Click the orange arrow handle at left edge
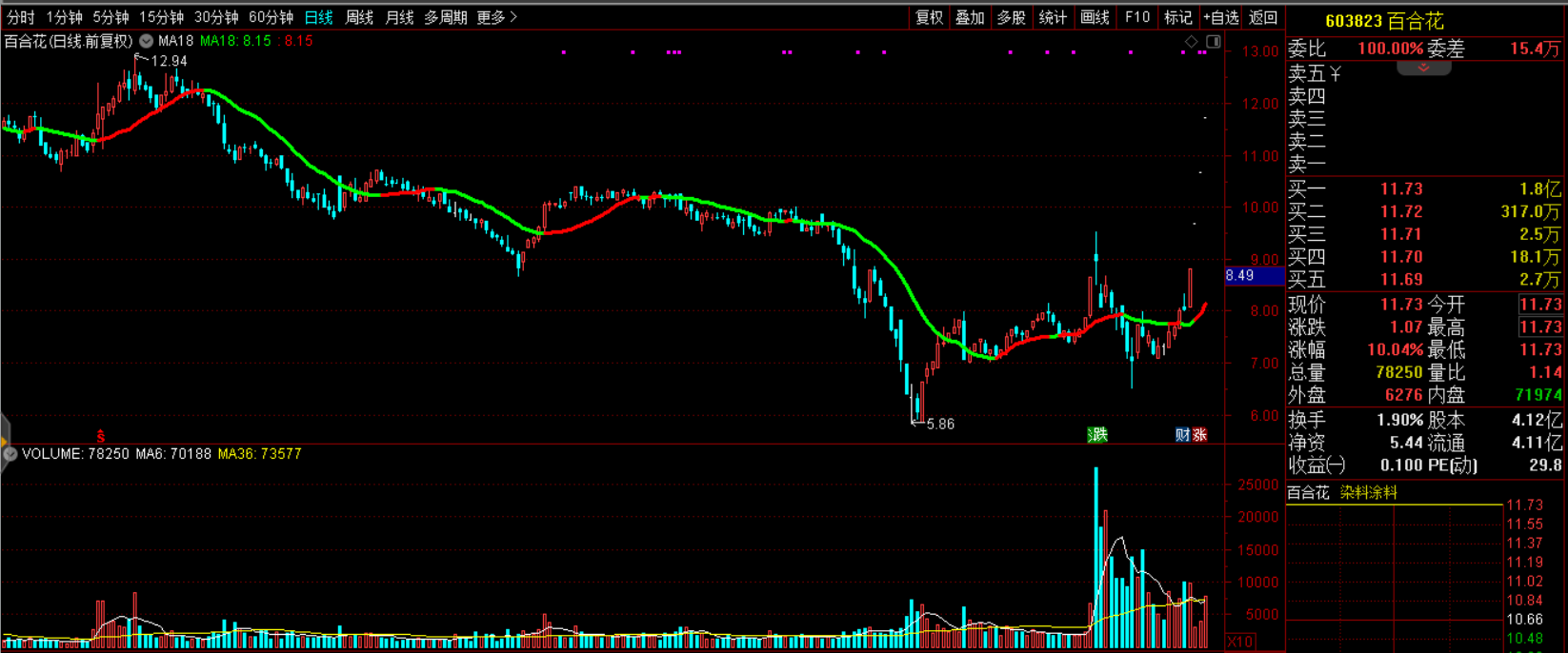 pos(4,441)
